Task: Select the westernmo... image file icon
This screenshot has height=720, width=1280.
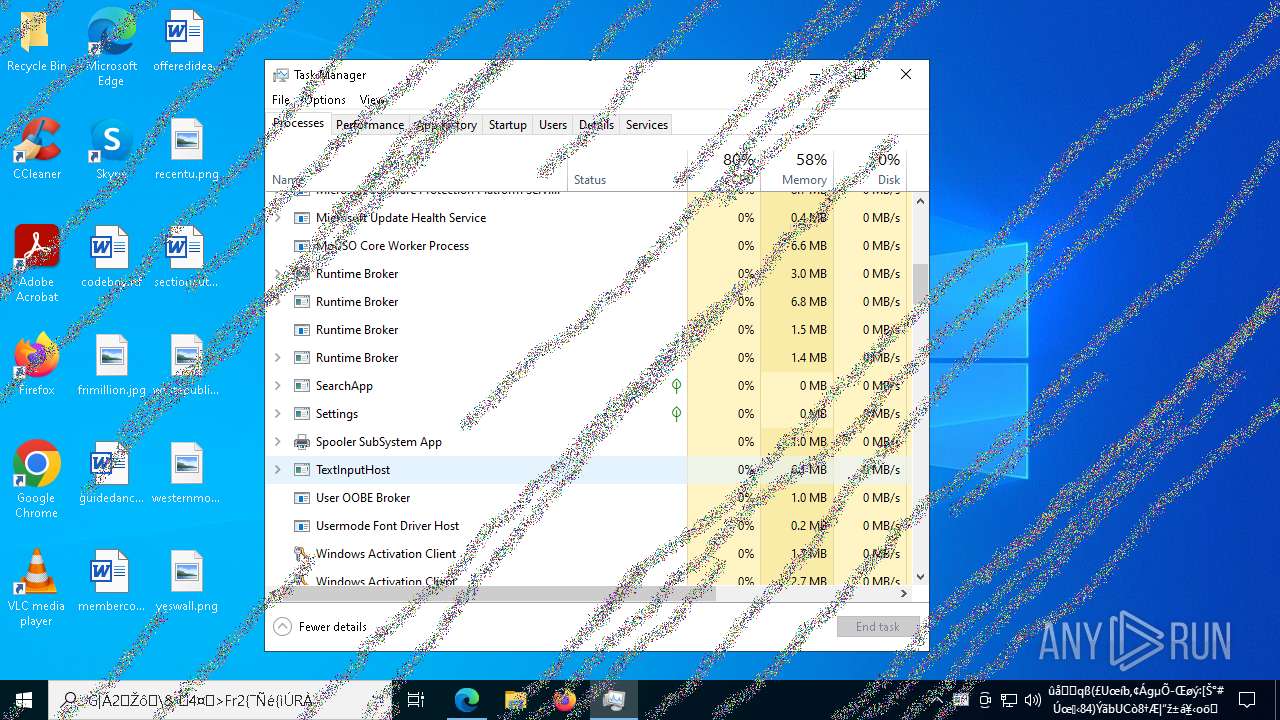Action: (x=187, y=473)
